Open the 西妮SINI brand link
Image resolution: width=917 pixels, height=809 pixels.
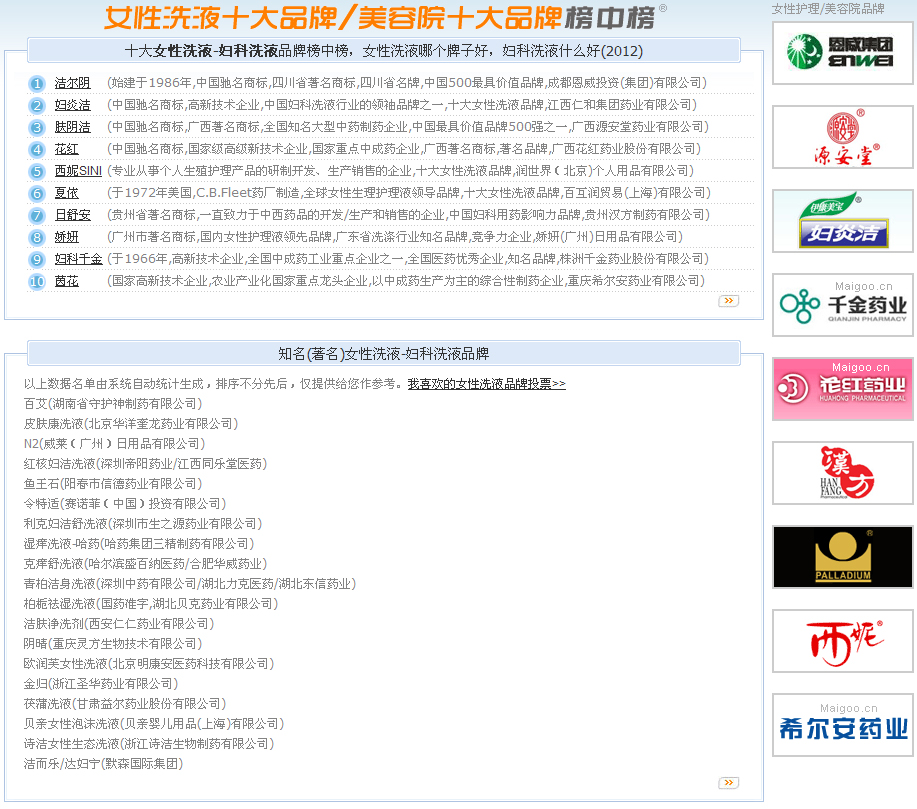click(x=78, y=171)
